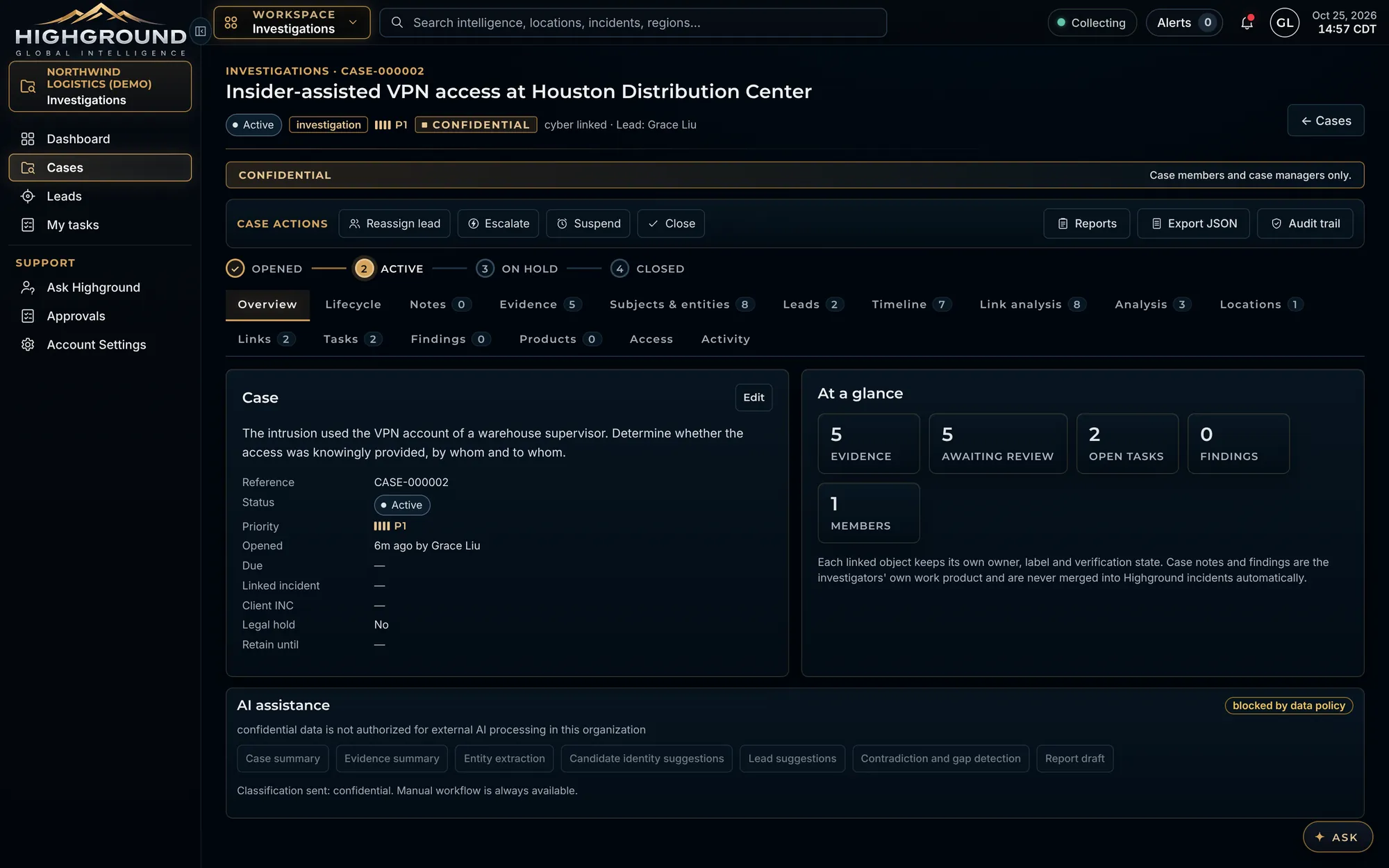Click the My tasks checklist icon

pyautogui.click(x=28, y=225)
